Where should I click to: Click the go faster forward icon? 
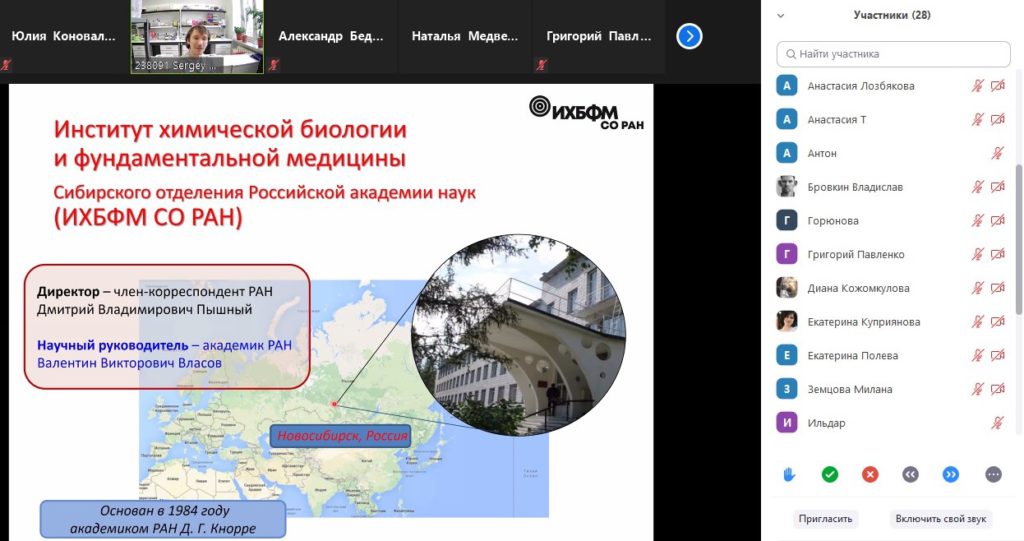(x=951, y=474)
